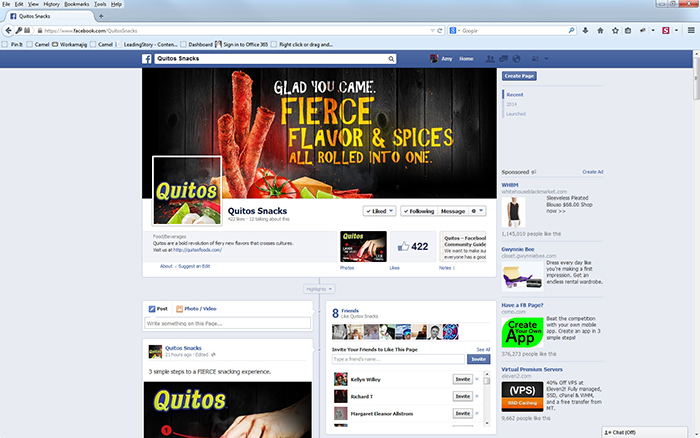Go to the browser home icon

600,30
